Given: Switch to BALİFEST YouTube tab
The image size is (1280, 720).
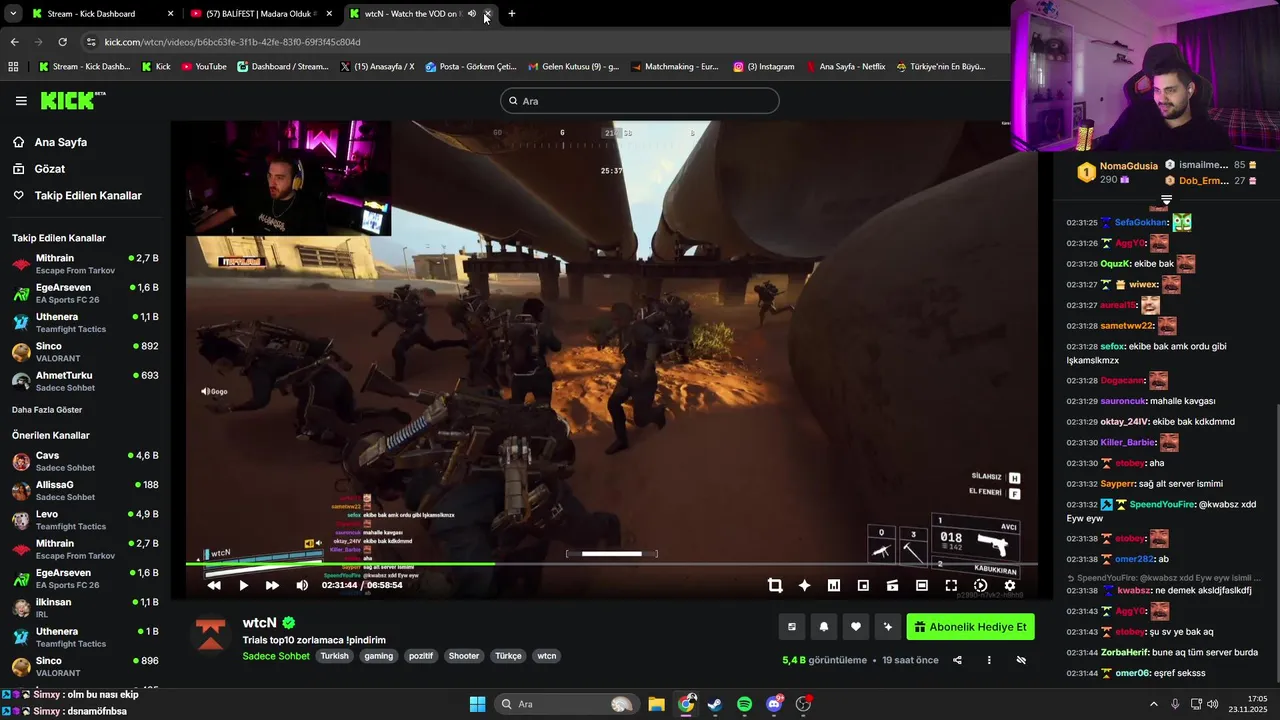Looking at the screenshot, I should coord(260,14).
